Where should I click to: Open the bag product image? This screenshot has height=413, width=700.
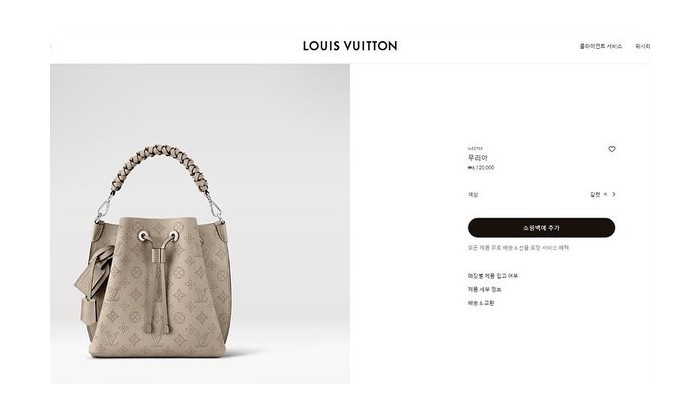200,224
